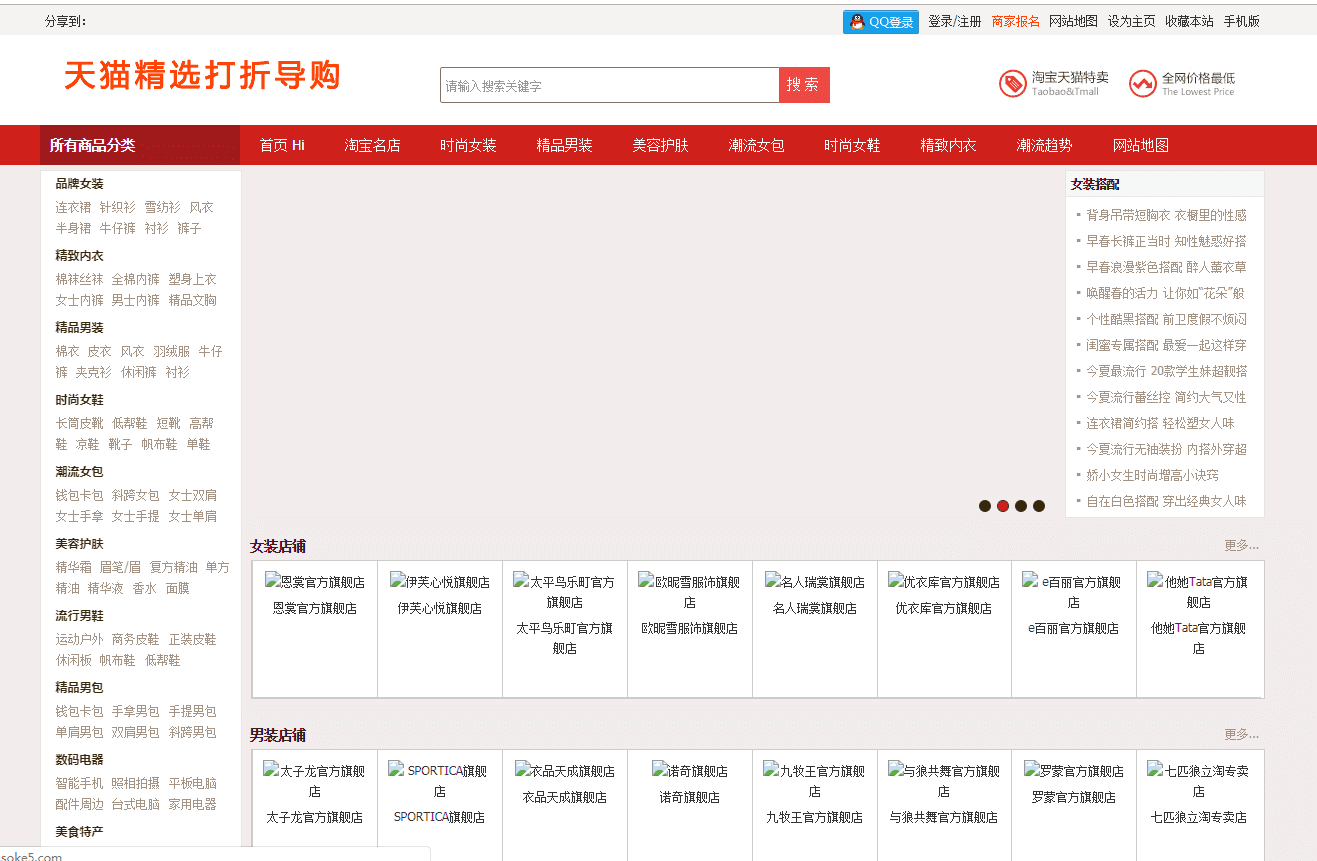Open the 斜跨女包 category link
The width and height of the screenshot is (1317, 861).
click(135, 495)
